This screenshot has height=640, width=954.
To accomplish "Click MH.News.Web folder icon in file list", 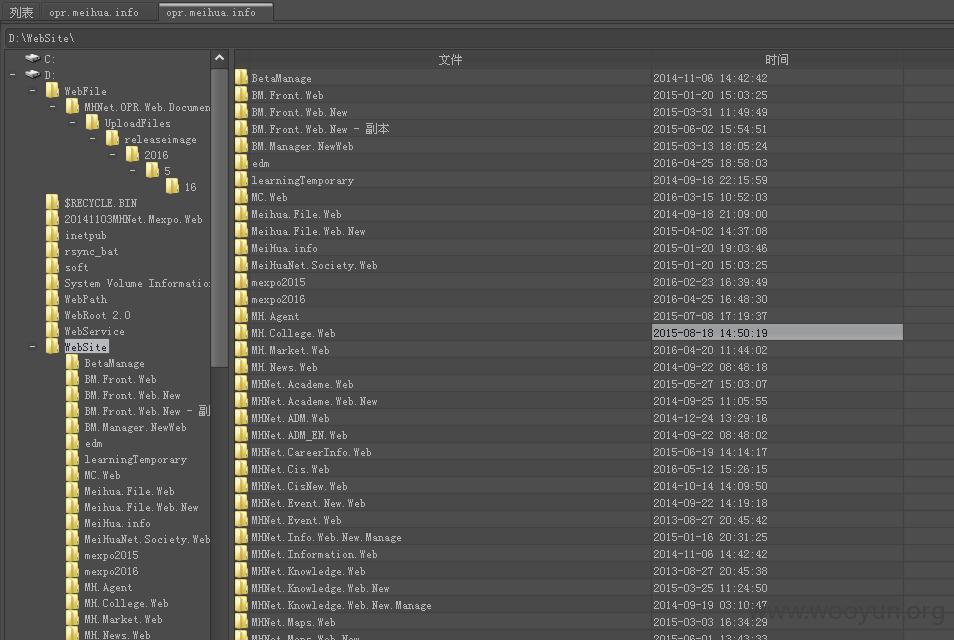I will point(241,367).
